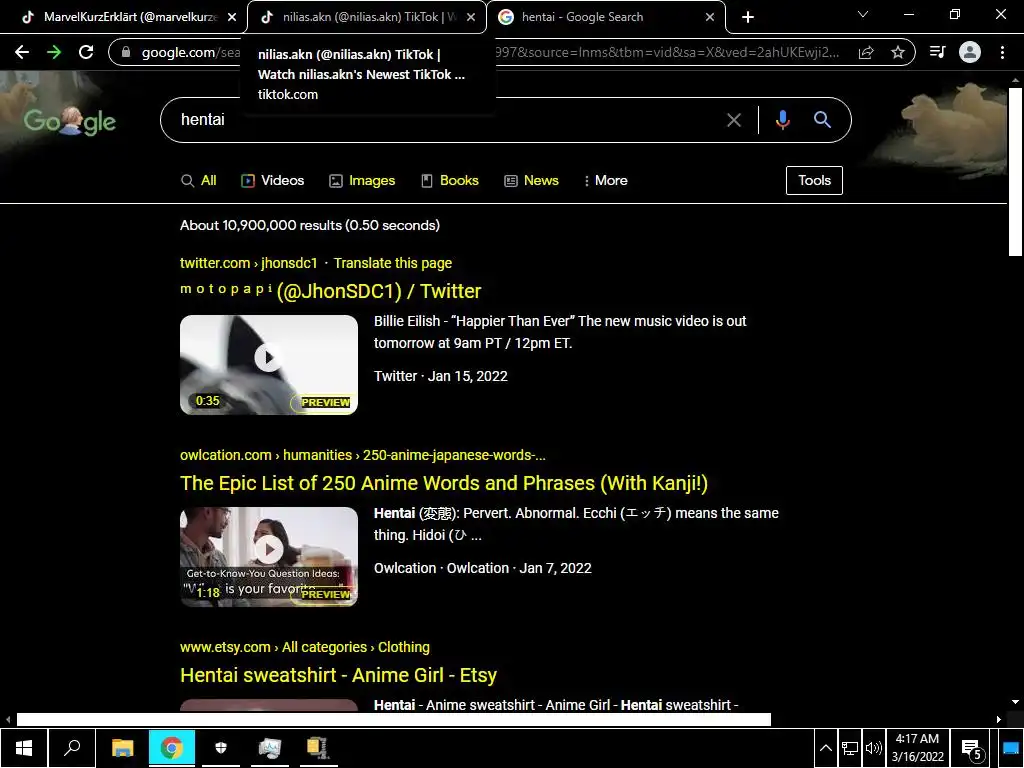Bookmark this page with the star icon
This screenshot has height=768, width=1024.
coord(898,52)
